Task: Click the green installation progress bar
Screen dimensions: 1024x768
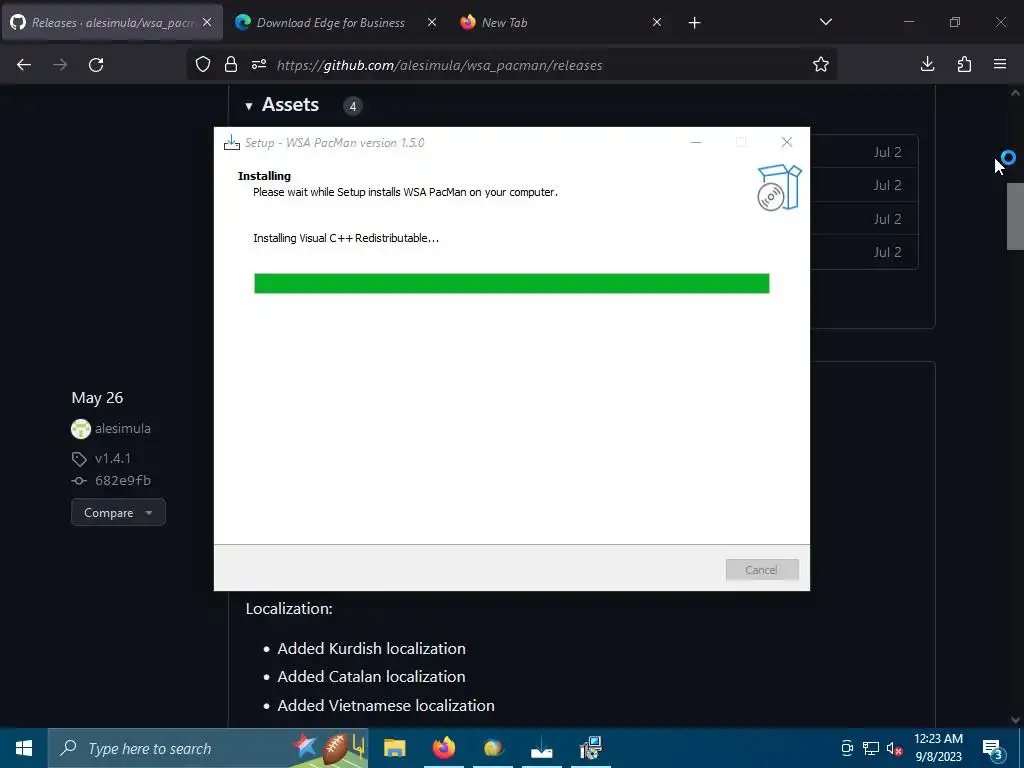Action: (x=511, y=283)
